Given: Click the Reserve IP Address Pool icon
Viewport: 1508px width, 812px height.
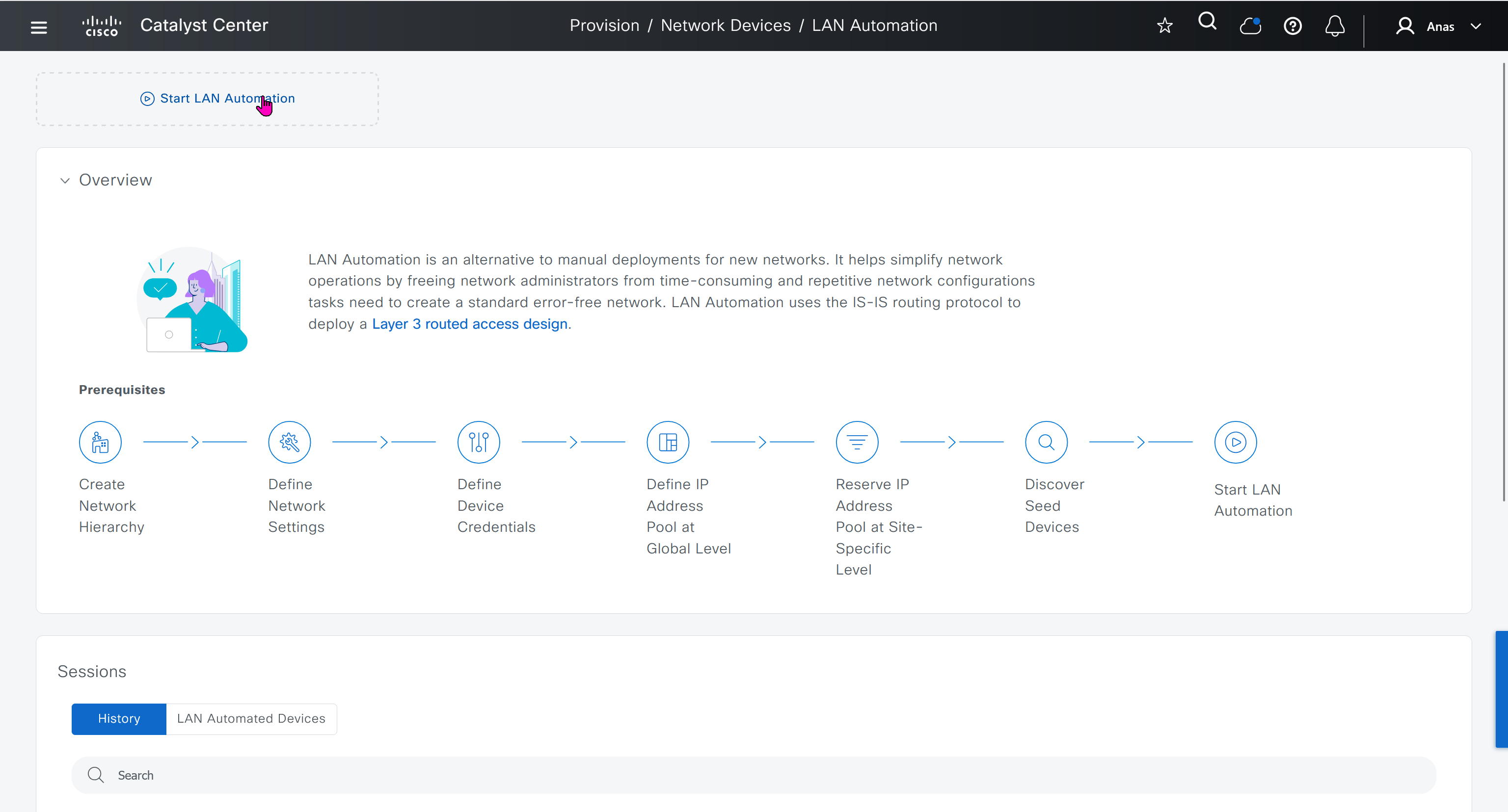Looking at the screenshot, I should (857, 442).
